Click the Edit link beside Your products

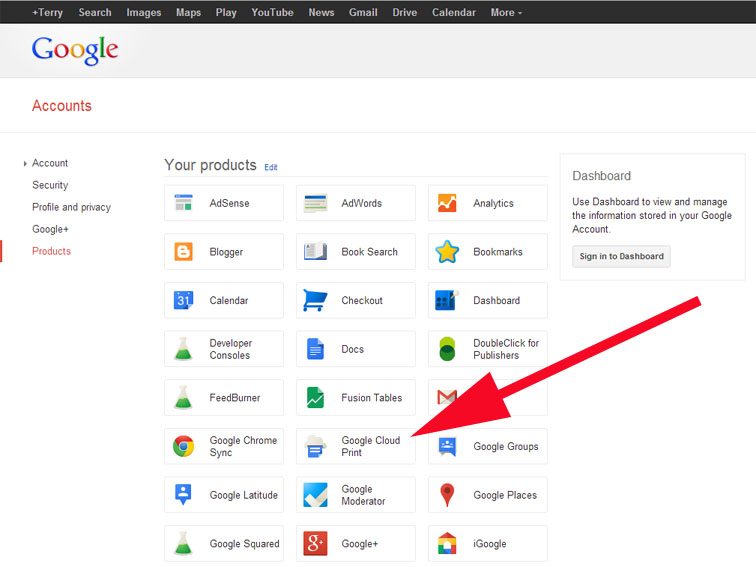tap(270, 167)
